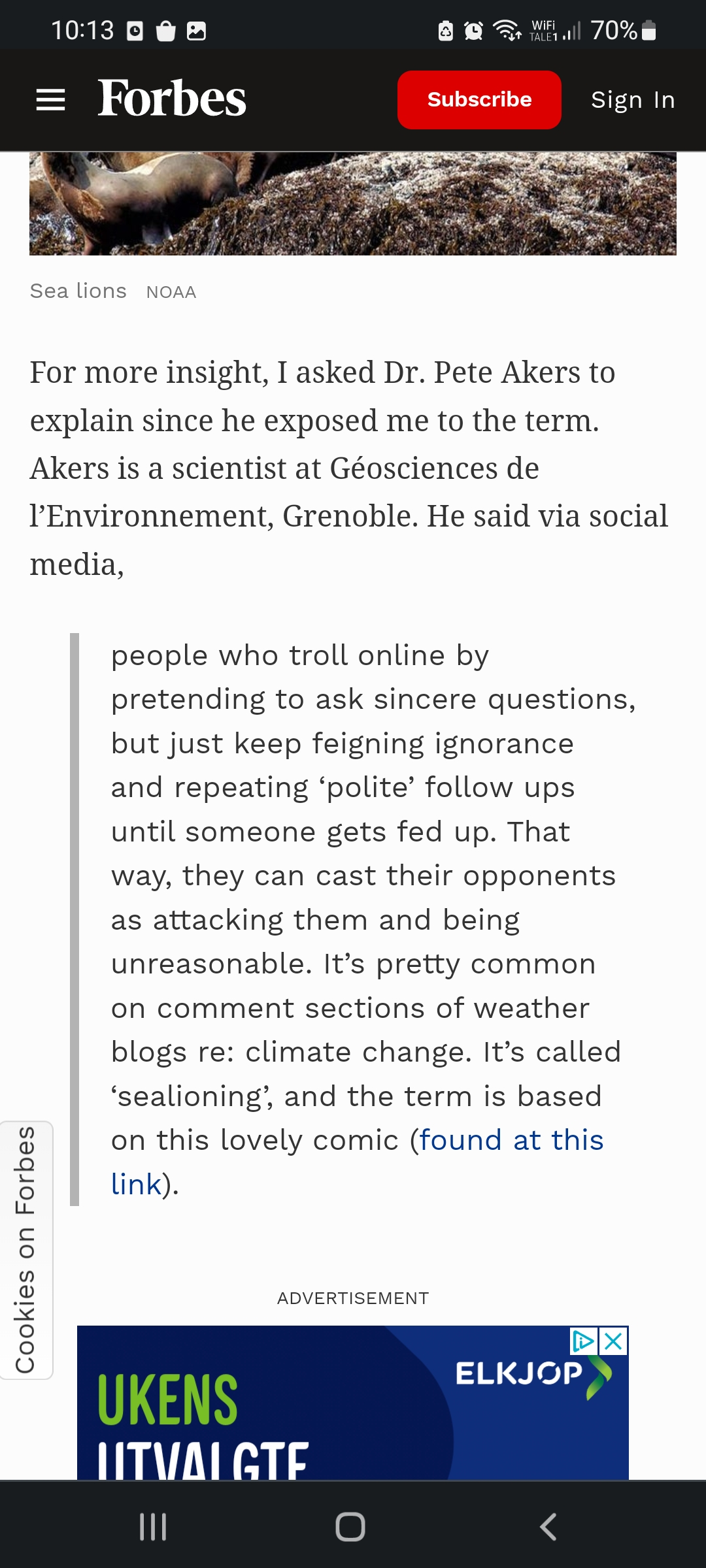Tap the Forbes logo
This screenshot has height=1568, width=706.
pyautogui.click(x=172, y=99)
